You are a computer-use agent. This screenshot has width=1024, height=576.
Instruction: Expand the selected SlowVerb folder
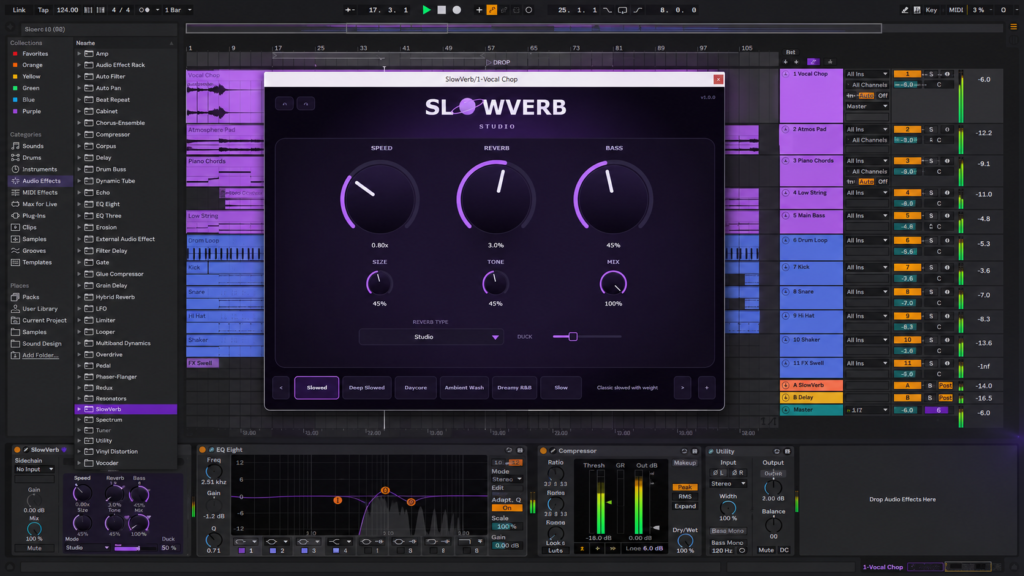click(x=79, y=409)
